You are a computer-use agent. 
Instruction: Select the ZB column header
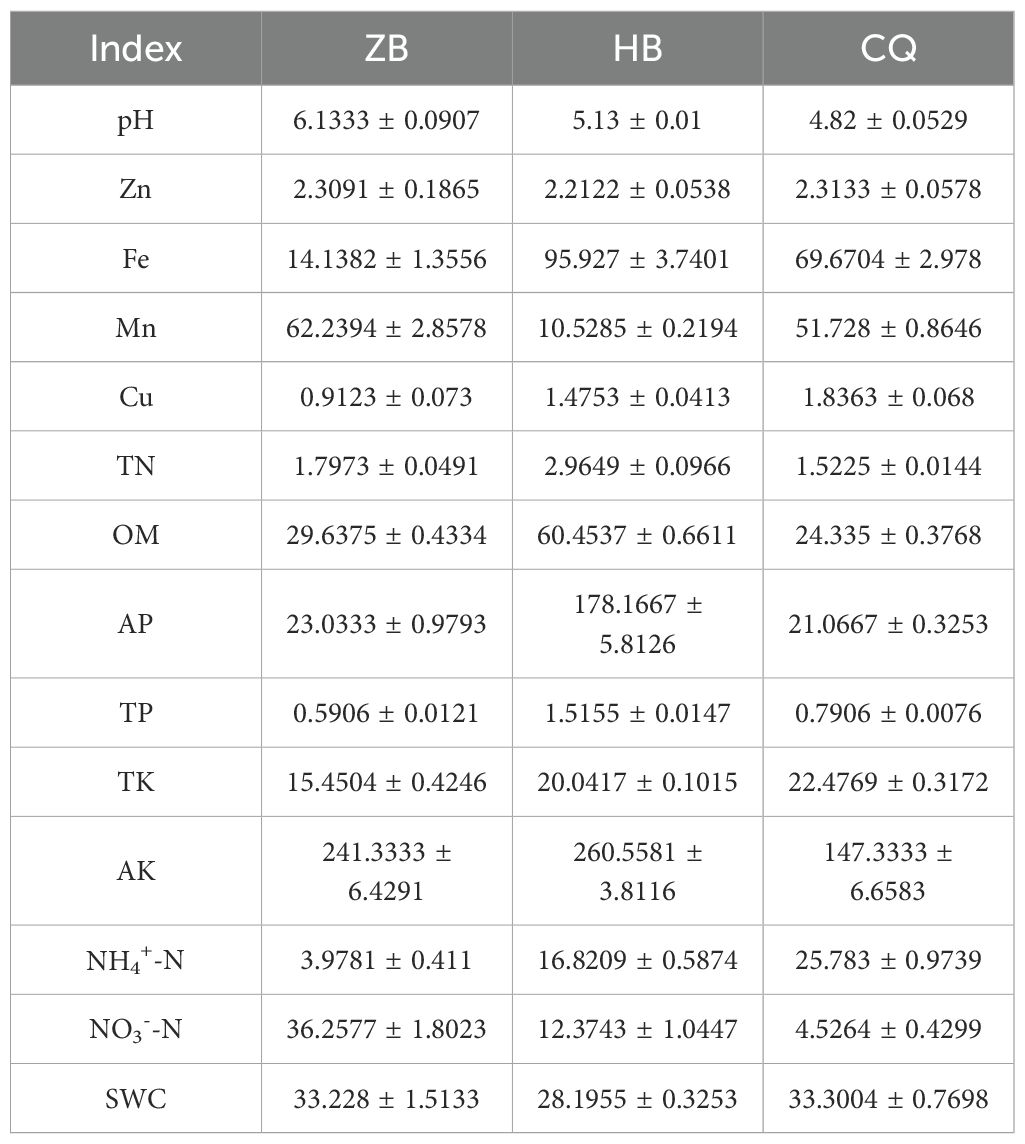(387, 49)
